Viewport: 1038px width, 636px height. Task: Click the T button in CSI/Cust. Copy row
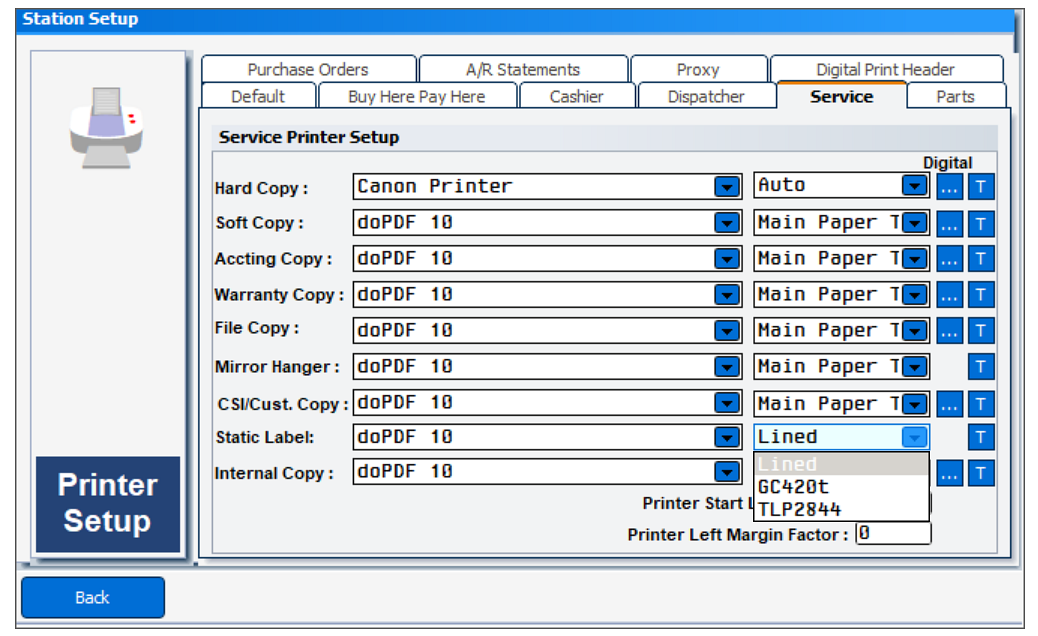981,404
